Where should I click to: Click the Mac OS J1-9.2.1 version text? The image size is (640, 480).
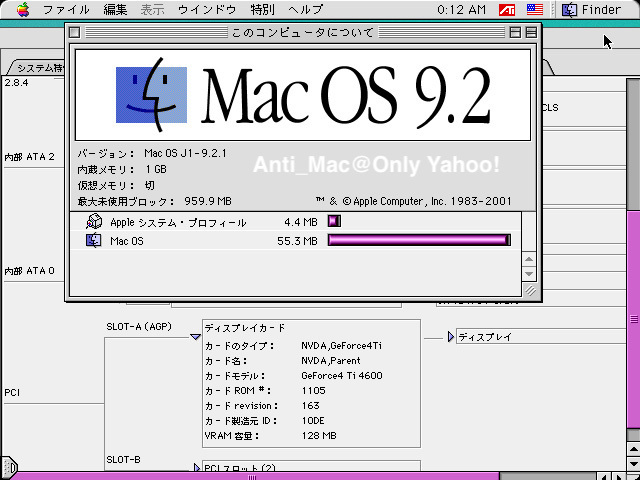(x=185, y=153)
